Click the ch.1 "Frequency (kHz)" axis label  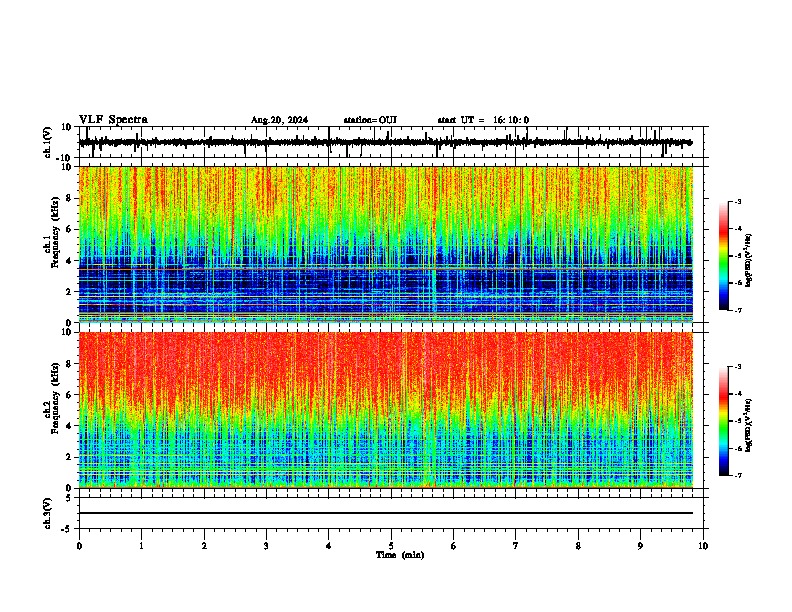click(55, 232)
